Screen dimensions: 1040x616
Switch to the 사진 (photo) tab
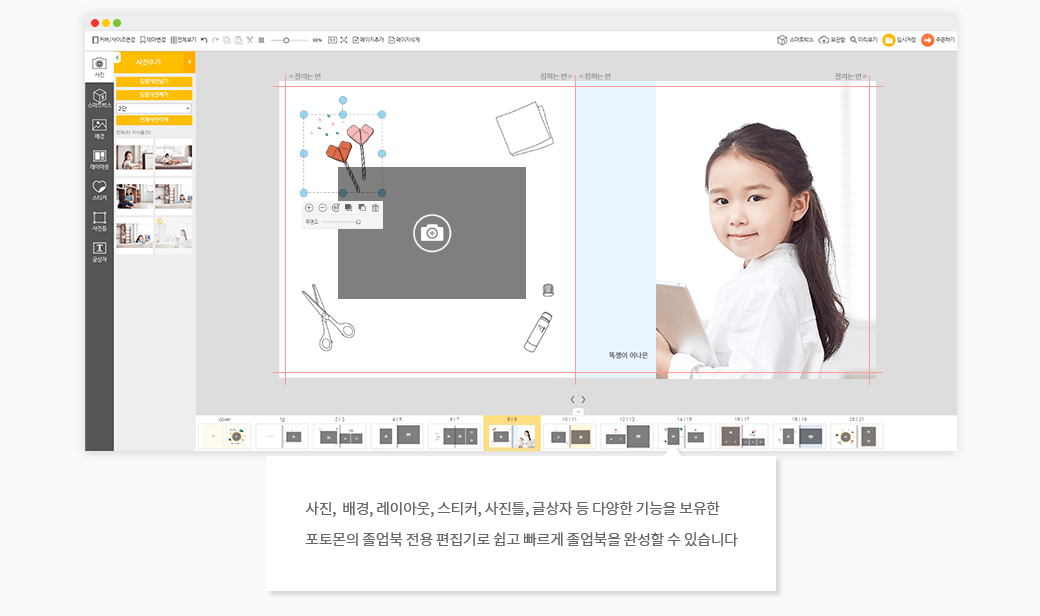(x=99, y=67)
